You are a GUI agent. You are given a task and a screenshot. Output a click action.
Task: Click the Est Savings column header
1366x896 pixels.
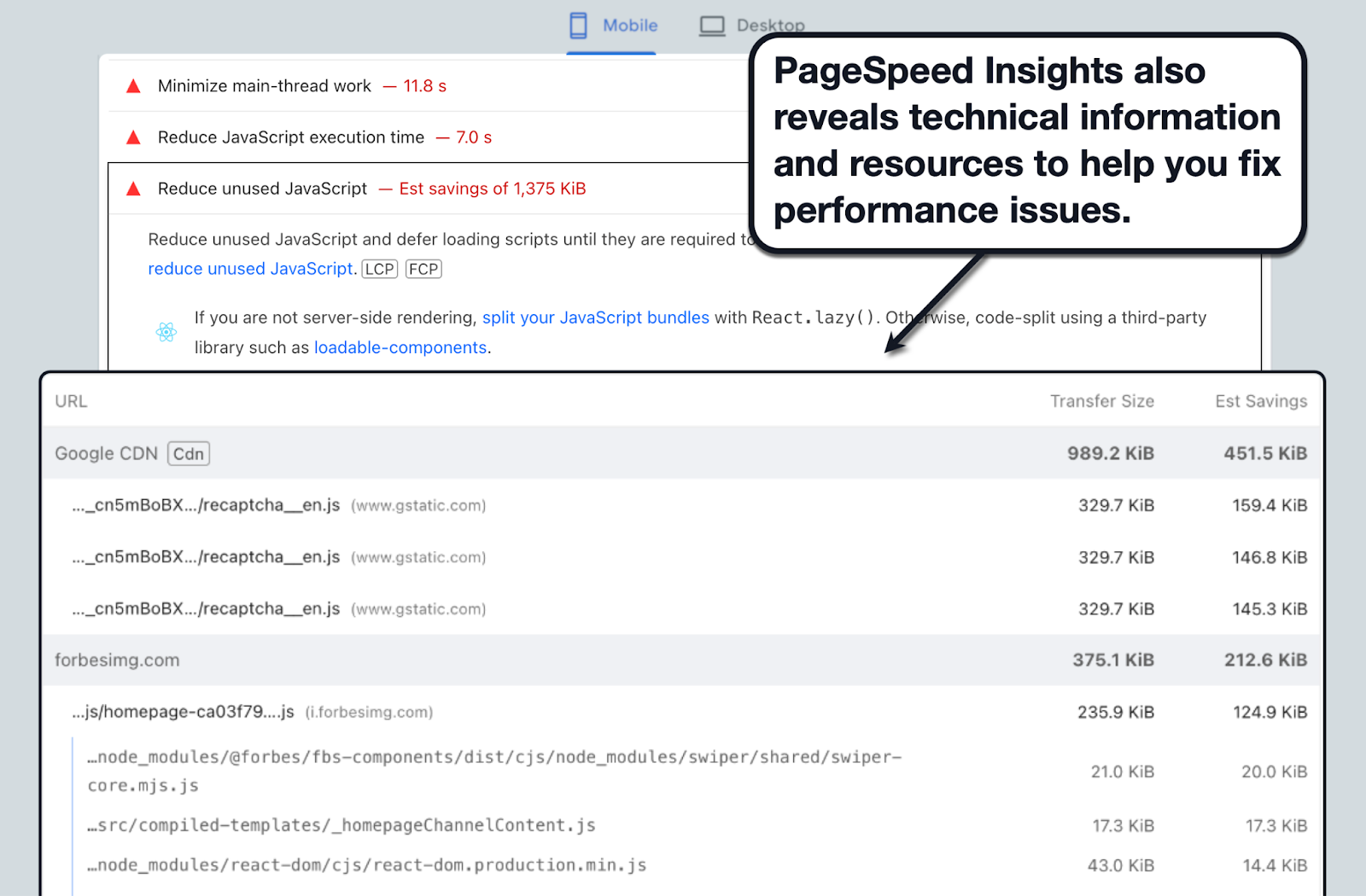(1261, 401)
